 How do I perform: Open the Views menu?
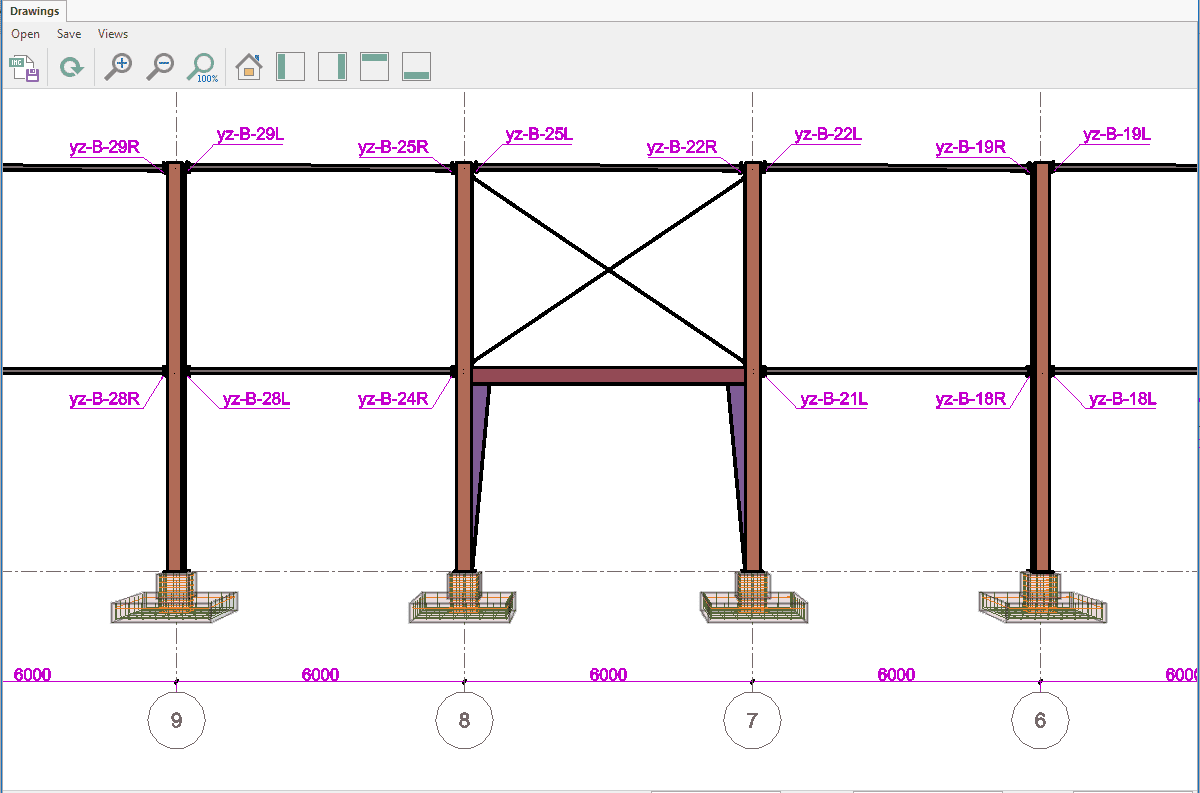[113, 34]
